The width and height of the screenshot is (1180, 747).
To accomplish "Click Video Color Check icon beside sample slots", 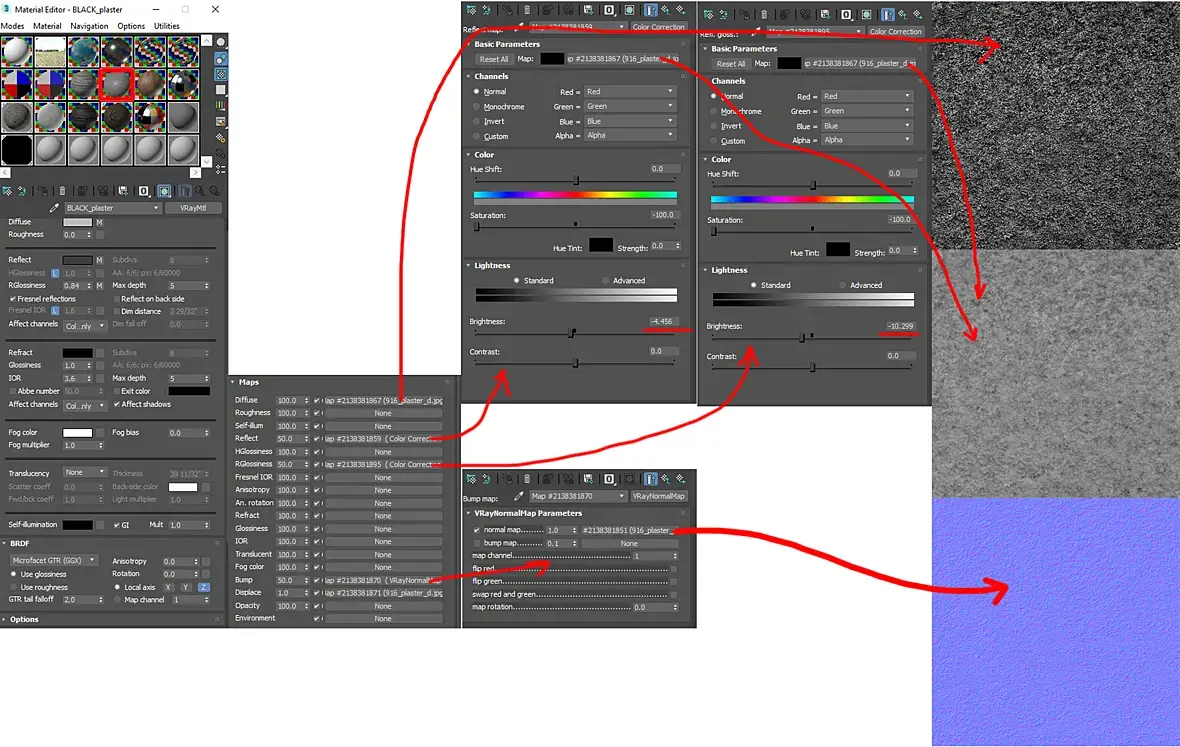I will pos(220,105).
